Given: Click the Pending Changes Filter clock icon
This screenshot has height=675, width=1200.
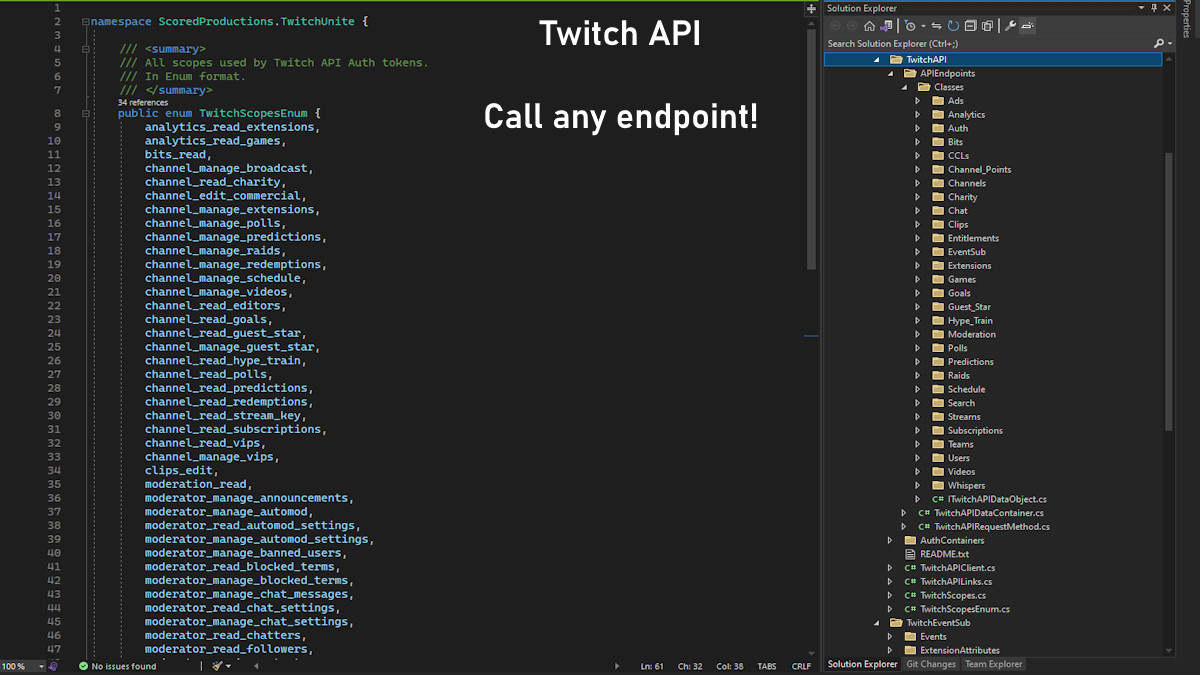Looking at the screenshot, I should 910,26.
